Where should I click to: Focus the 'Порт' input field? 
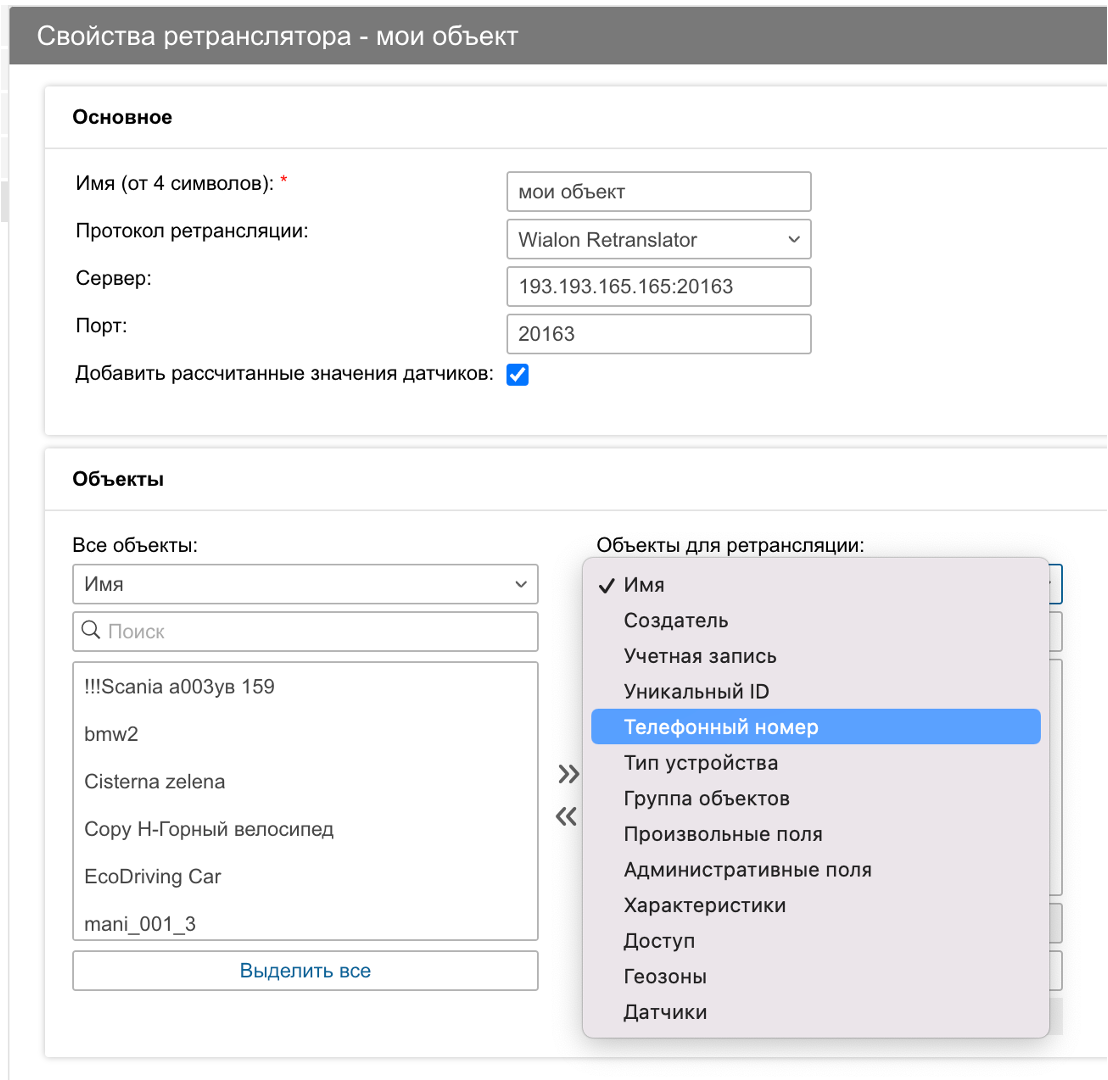[x=658, y=334]
